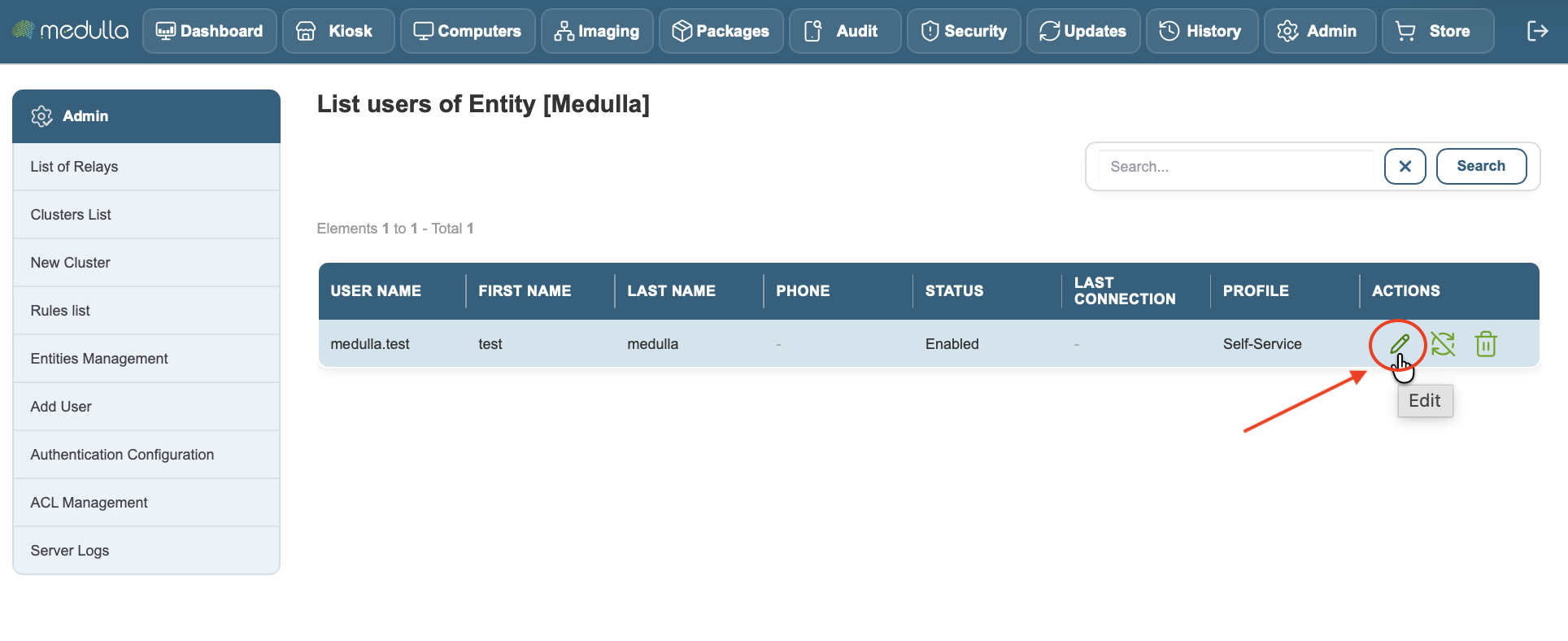Go to the Computers tab
Viewport: 1568px width, 641px height.
pos(468,31)
